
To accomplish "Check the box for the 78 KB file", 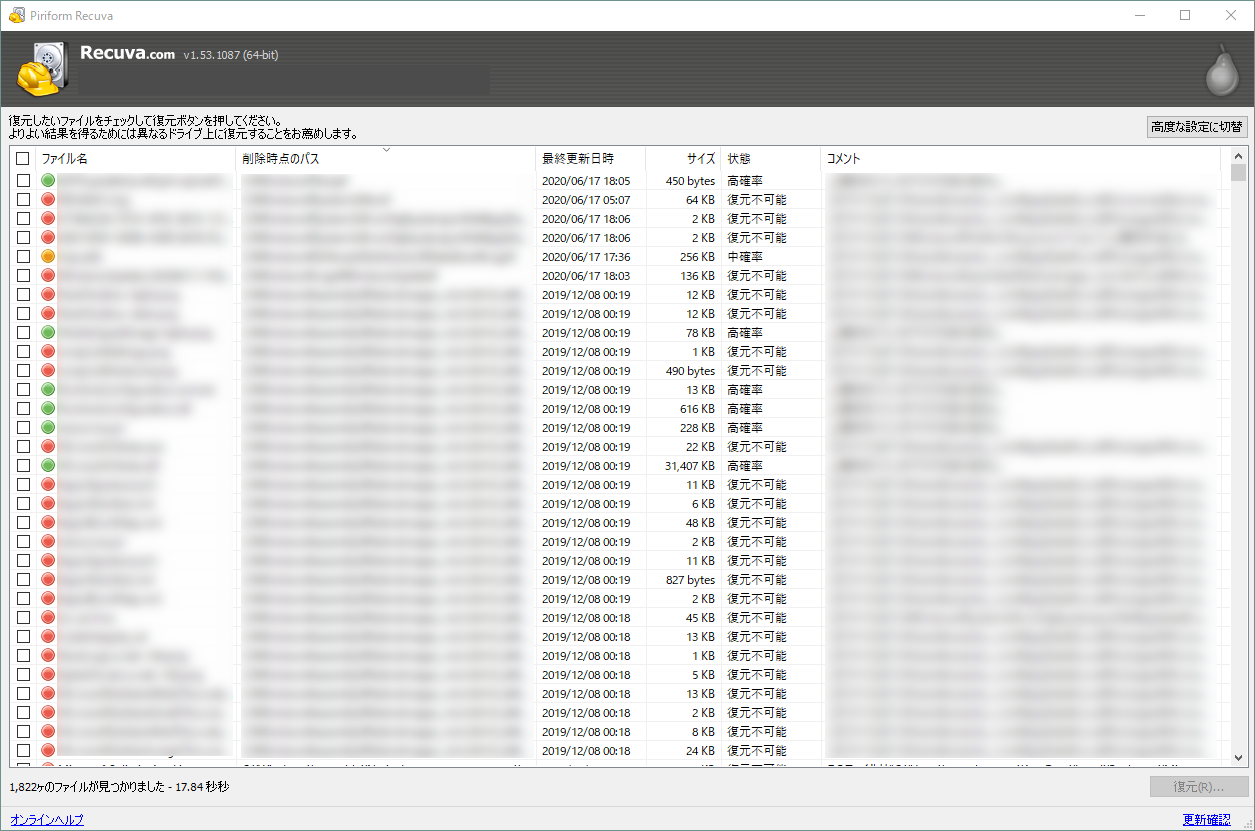I will coord(23,333).
